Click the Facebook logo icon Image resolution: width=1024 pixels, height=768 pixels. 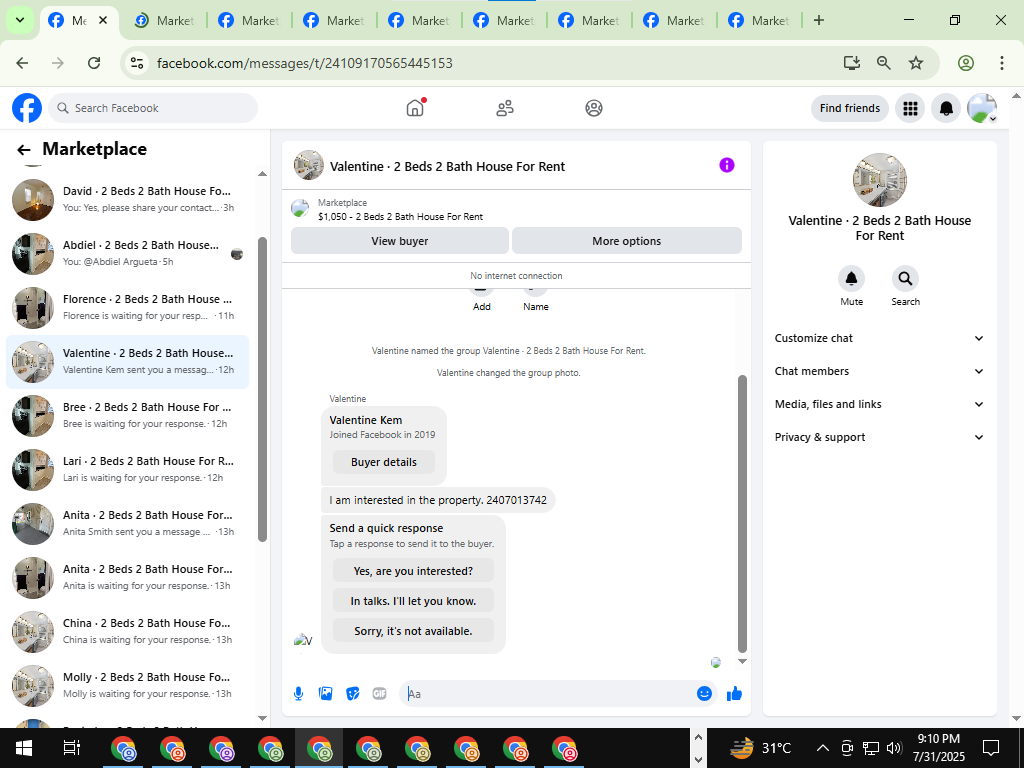tap(27, 108)
